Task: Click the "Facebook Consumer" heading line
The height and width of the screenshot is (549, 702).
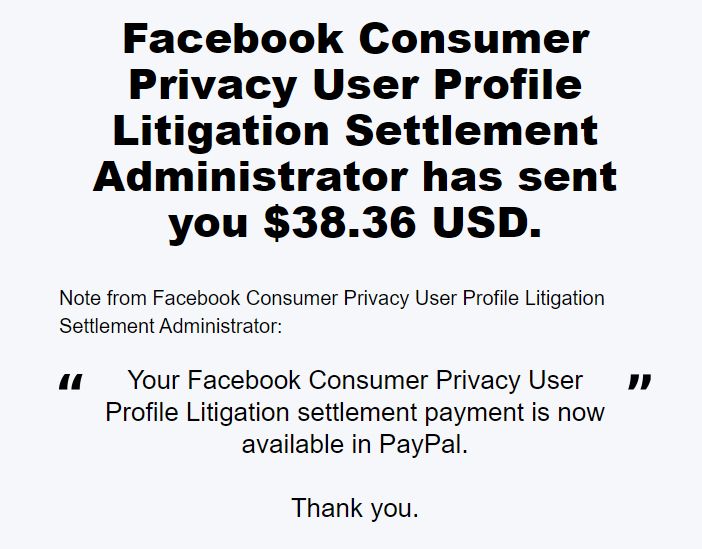Action: [356, 39]
